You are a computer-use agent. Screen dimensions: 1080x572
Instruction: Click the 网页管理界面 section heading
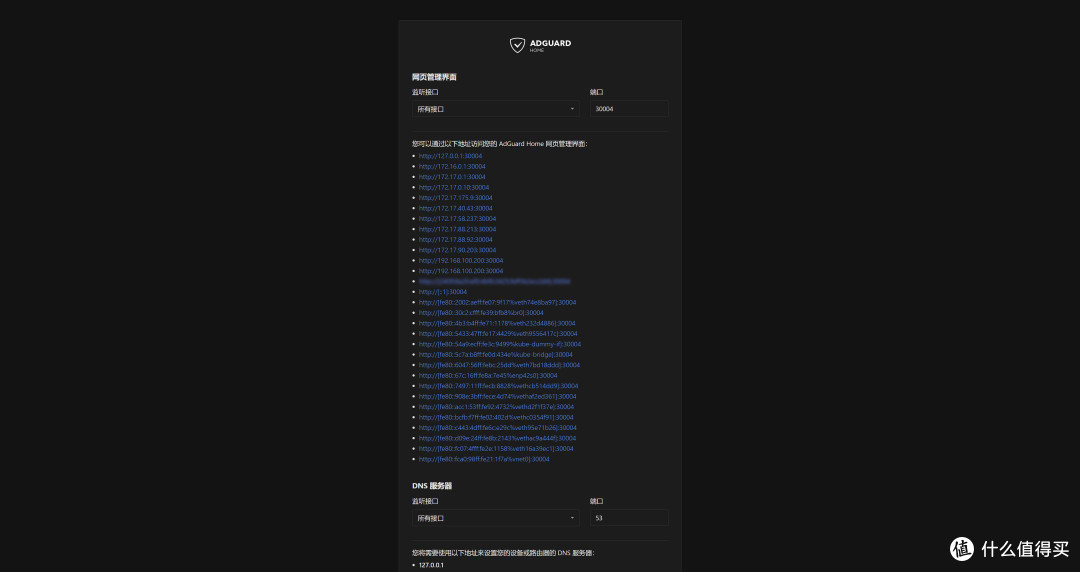(435, 77)
